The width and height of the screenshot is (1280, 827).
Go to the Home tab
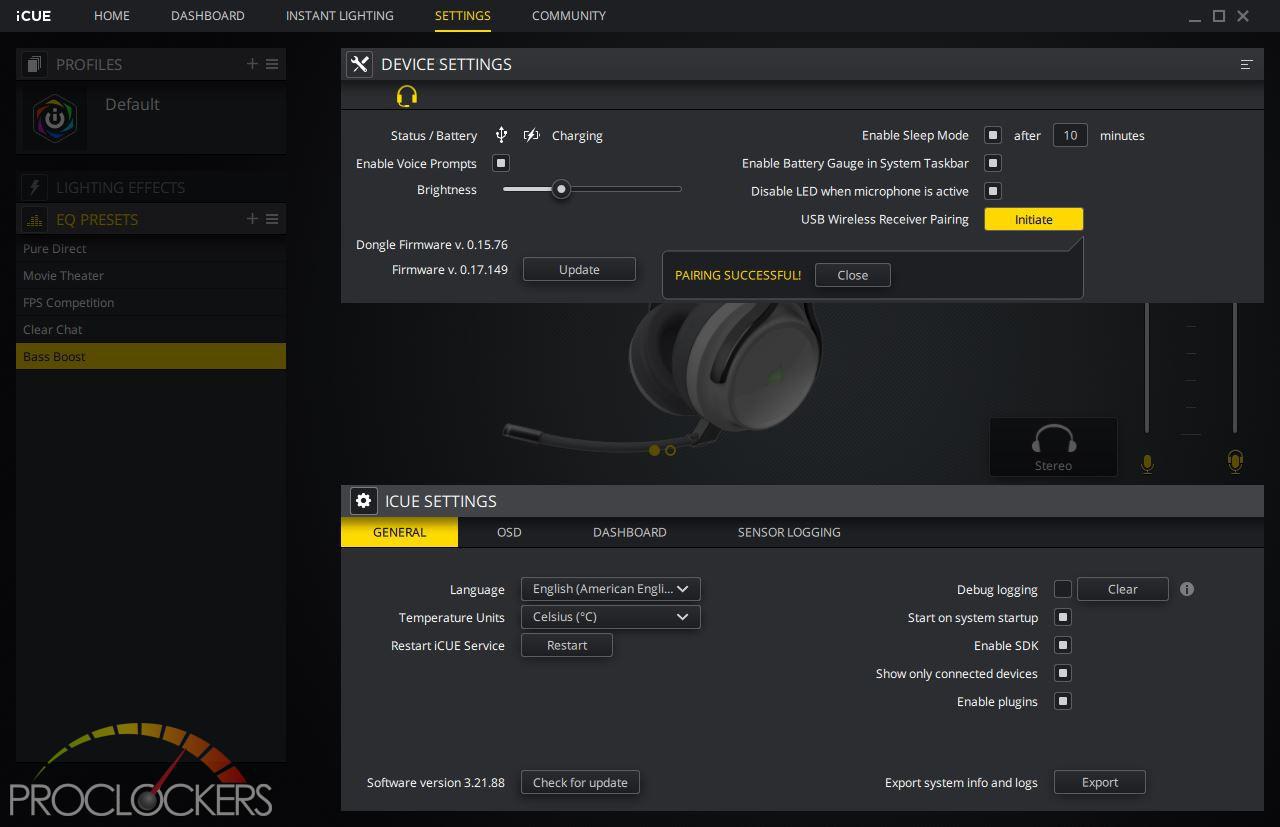pos(112,16)
